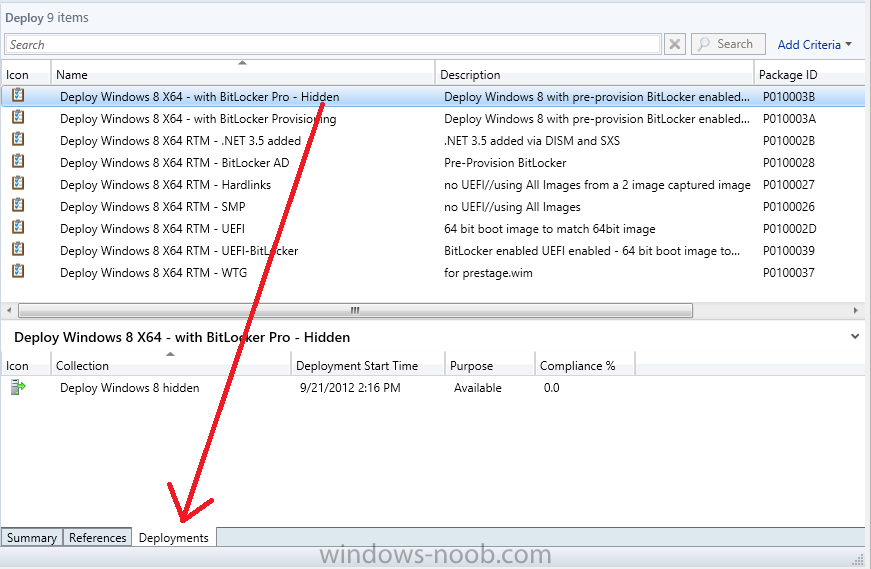The width and height of the screenshot is (871, 569).
Task: Collapse the details pane with chevron
Action: [x=855, y=336]
